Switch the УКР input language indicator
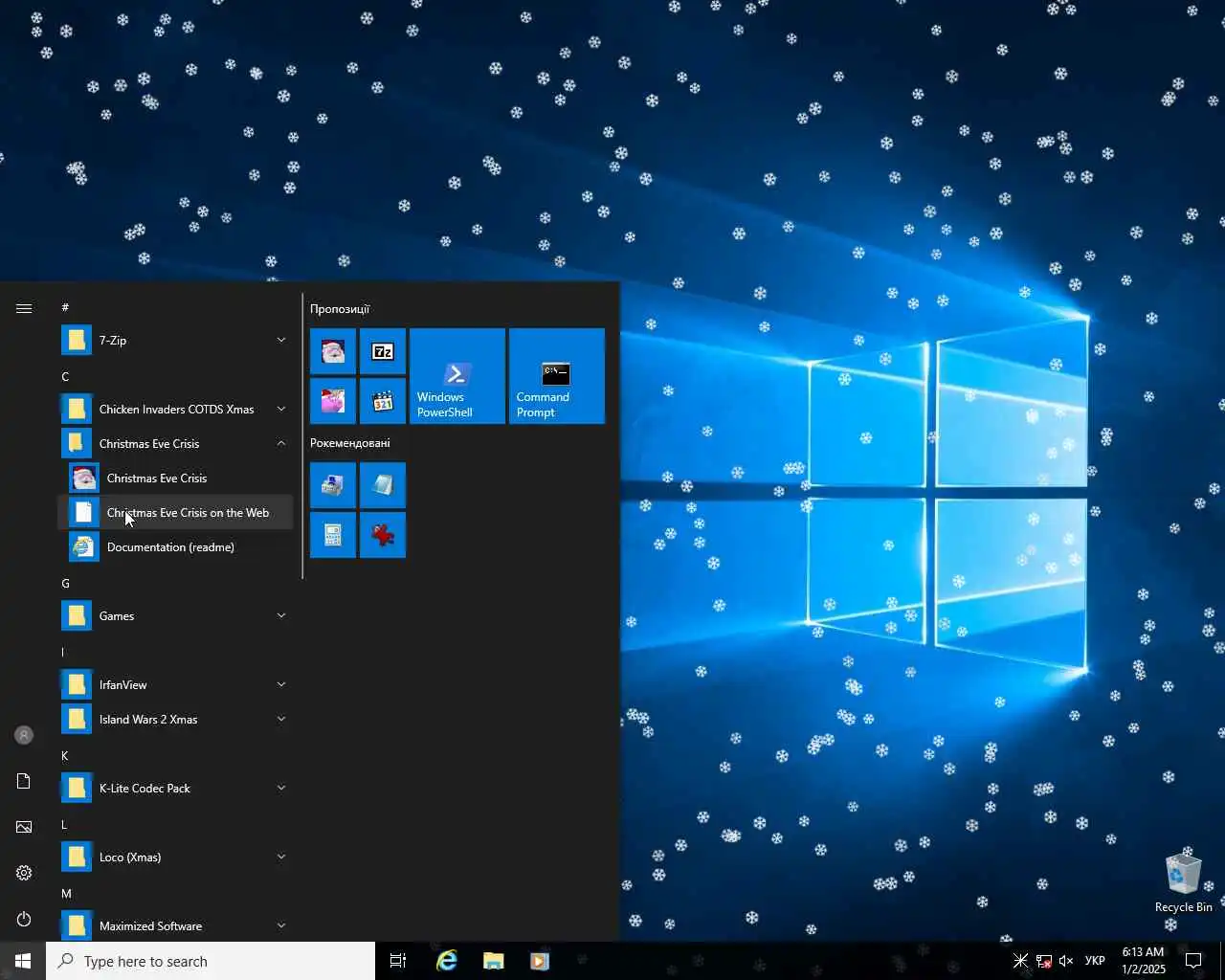 1095,961
